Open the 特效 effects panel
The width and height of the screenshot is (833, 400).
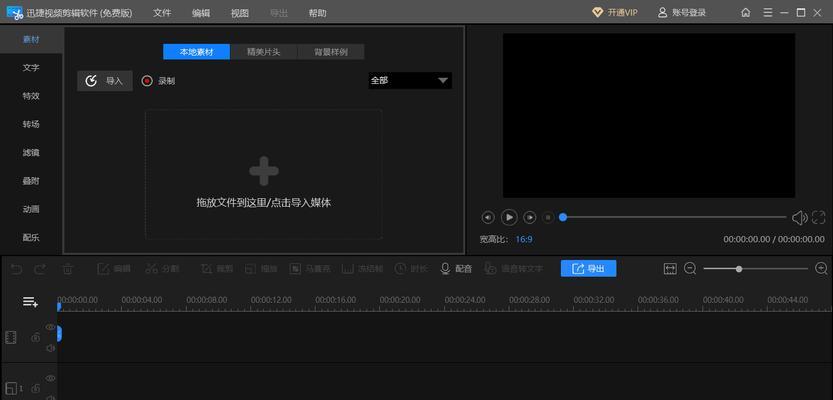point(31,96)
